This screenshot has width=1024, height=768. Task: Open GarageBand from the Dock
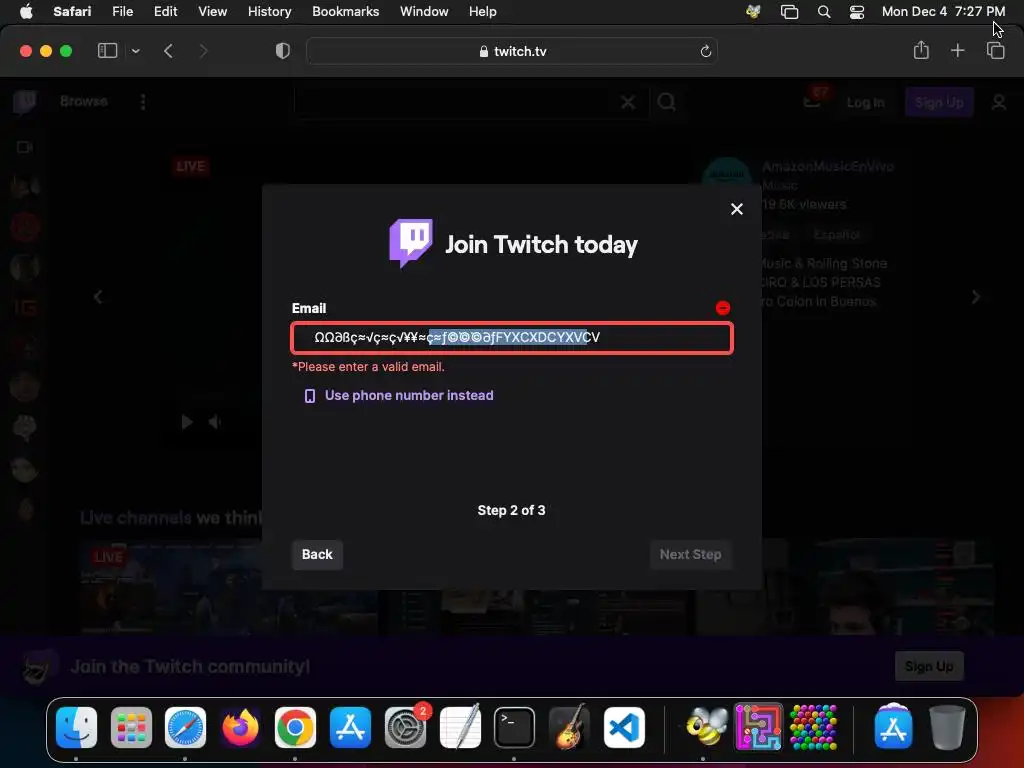click(569, 727)
